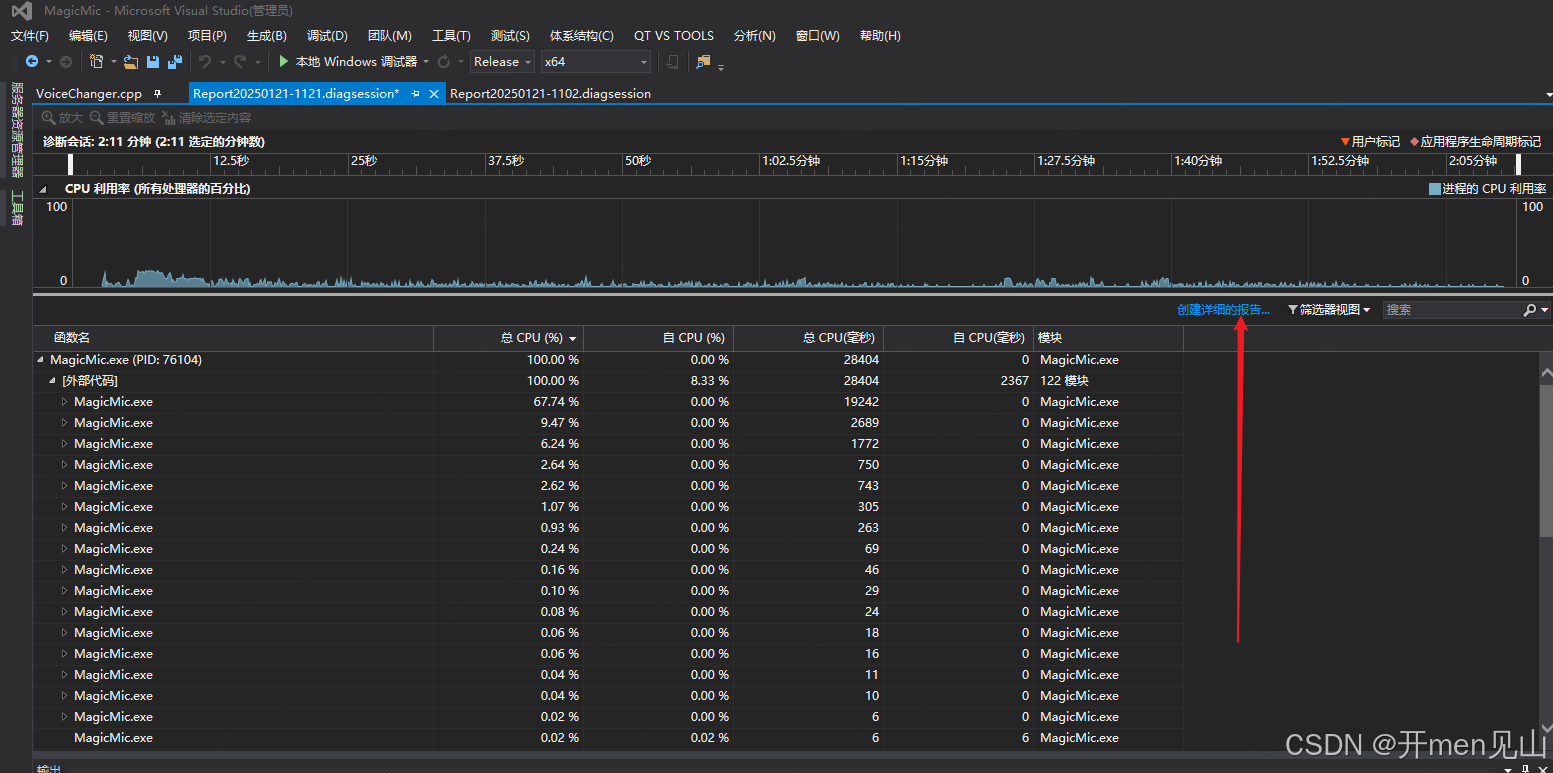Image resolution: width=1553 pixels, height=773 pixels.
Task: Pin the Report20250121-1121.diagsession tab
Action: (x=415, y=93)
